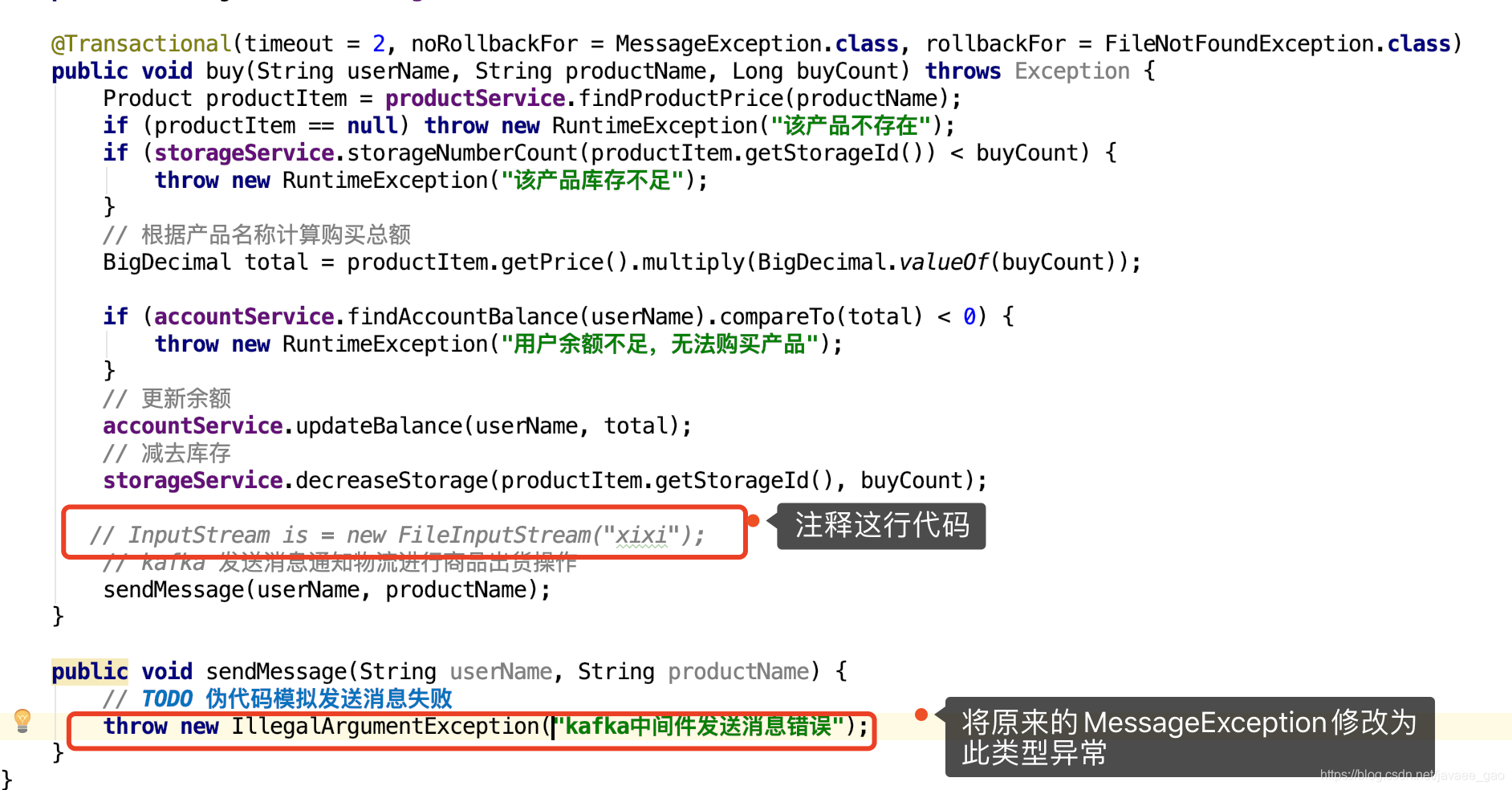1512x790 pixels.
Task: Click the string "kafka中间件发送消息错误"
Action: coord(699,726)
